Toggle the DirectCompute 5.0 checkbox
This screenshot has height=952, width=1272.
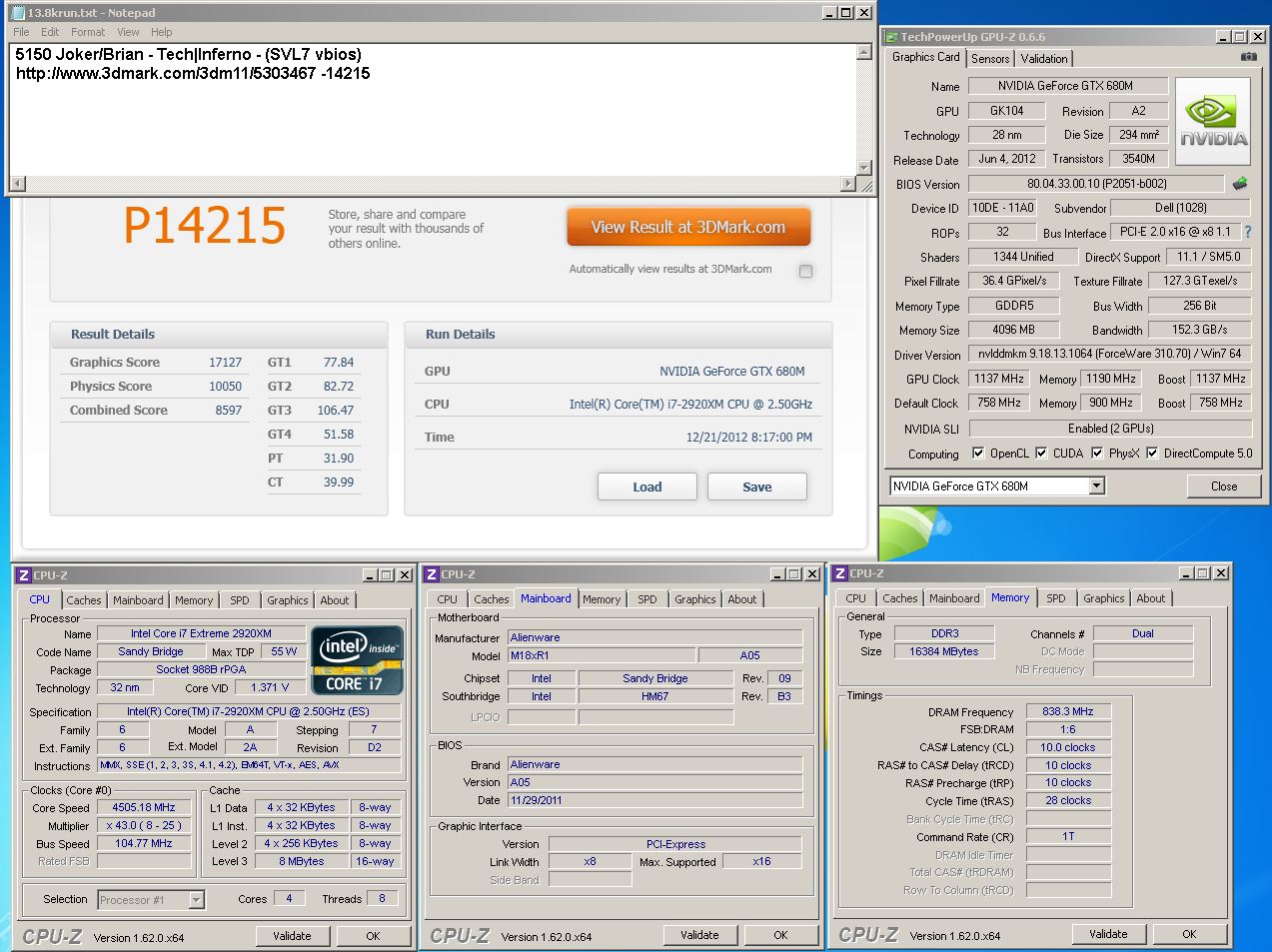point(1152,453)
